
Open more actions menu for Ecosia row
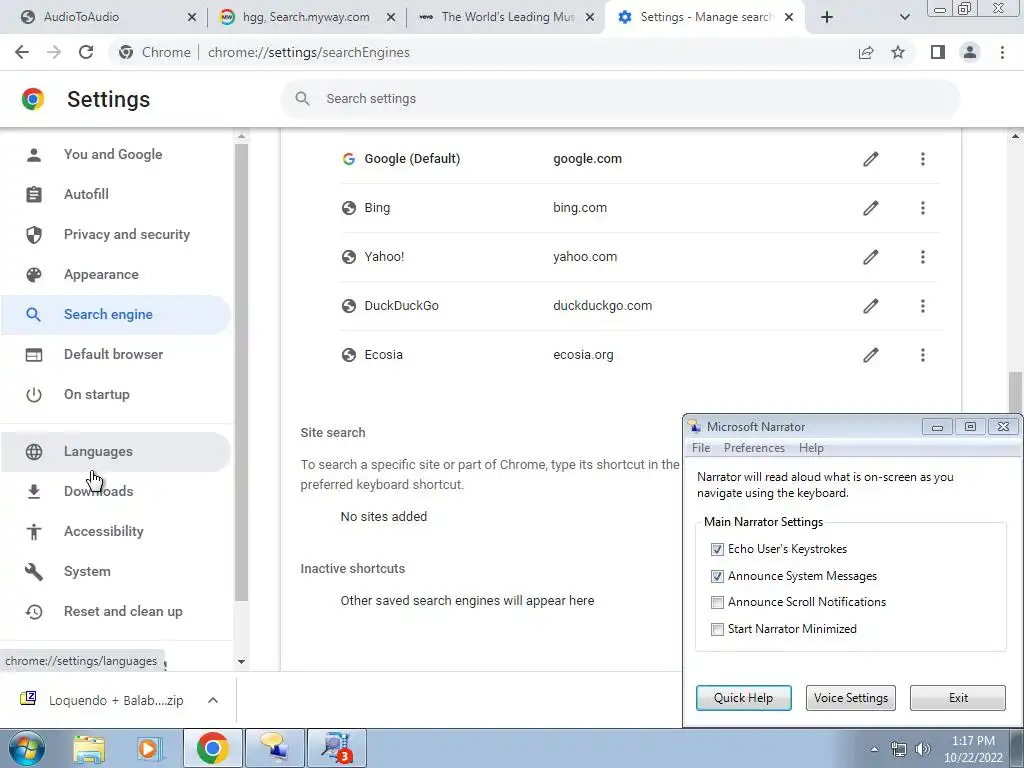pos(923,355)
